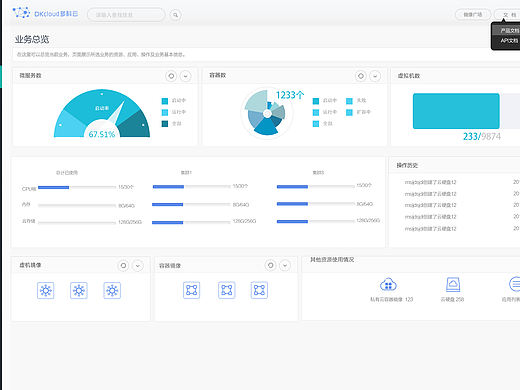Refresh the 微服务数 panel
The width and height of the screenshot is (520, 390).
171,76
